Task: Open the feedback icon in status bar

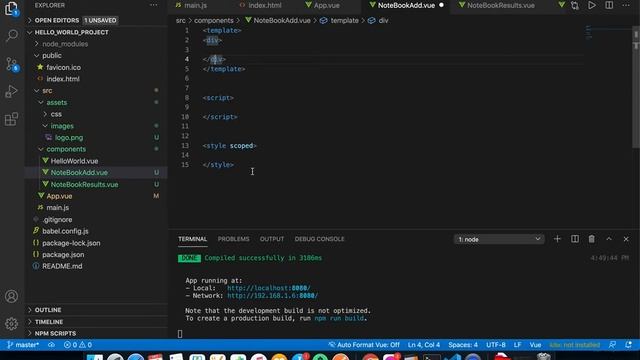Action: [612, 345]
